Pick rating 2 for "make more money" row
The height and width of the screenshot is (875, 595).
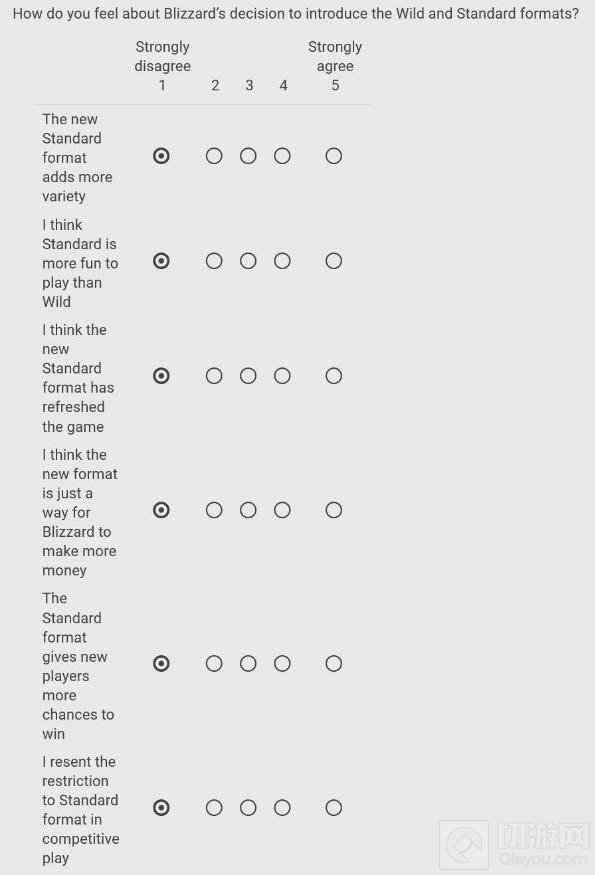click(x=214, y=510)
